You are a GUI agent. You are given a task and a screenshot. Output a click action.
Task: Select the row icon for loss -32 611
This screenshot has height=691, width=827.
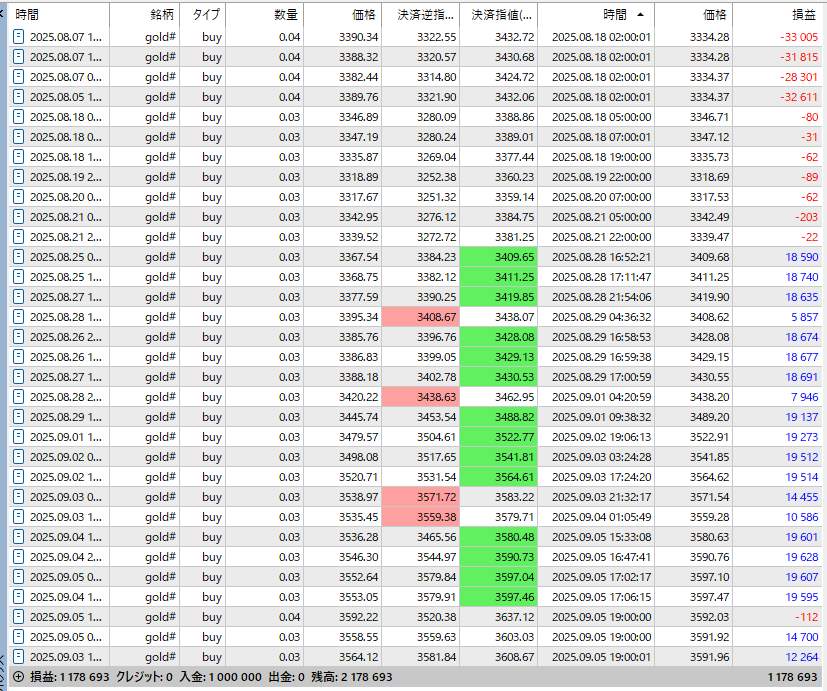(x=18, y=97)
